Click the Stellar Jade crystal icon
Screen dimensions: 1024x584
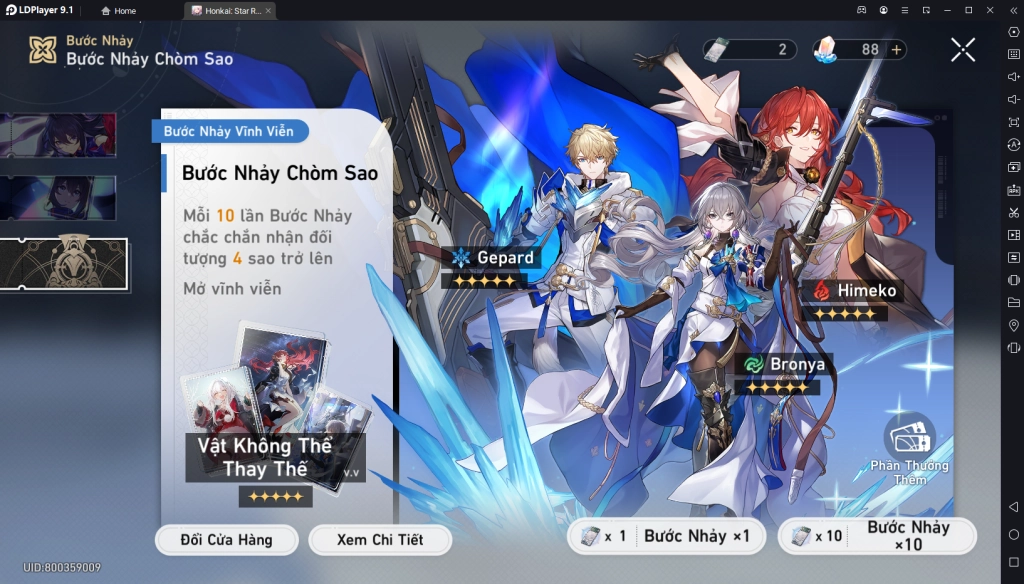(826, 50)
